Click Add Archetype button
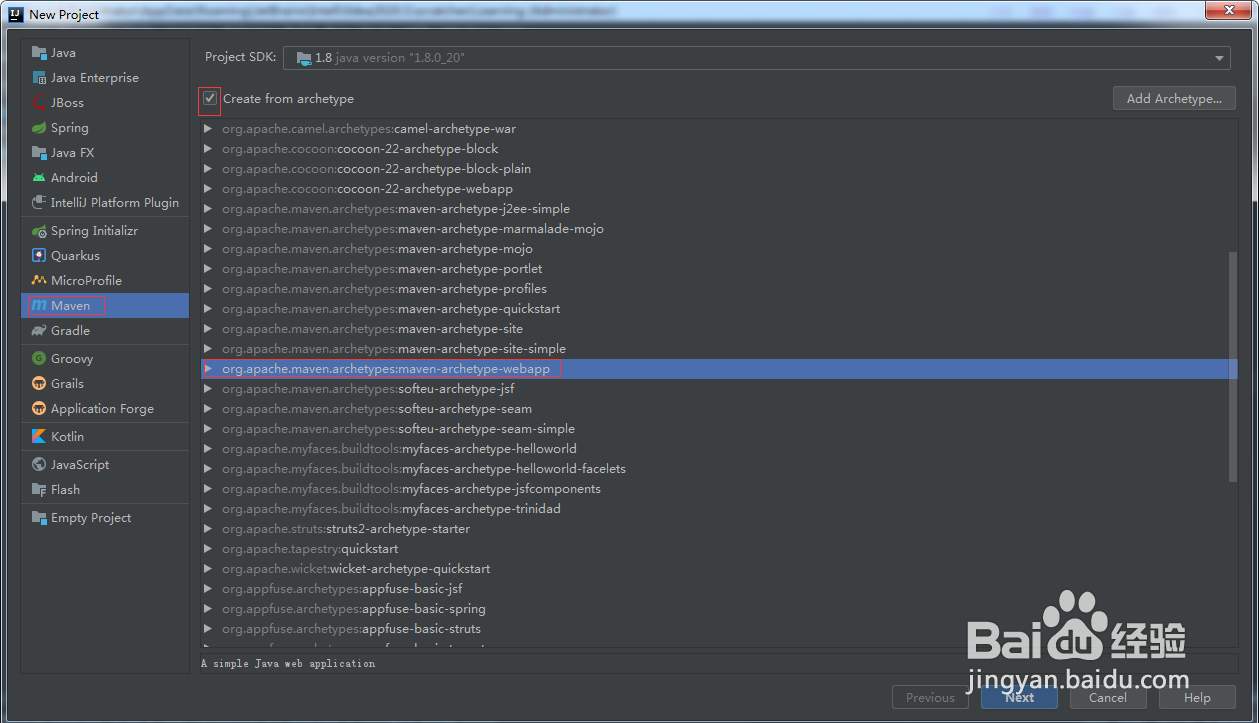The image size is (1259, 723). [1174, 98]
